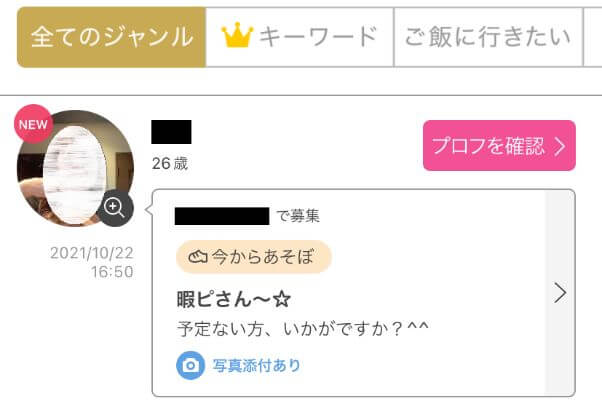Open the キーワード tab

coord(300,37)
